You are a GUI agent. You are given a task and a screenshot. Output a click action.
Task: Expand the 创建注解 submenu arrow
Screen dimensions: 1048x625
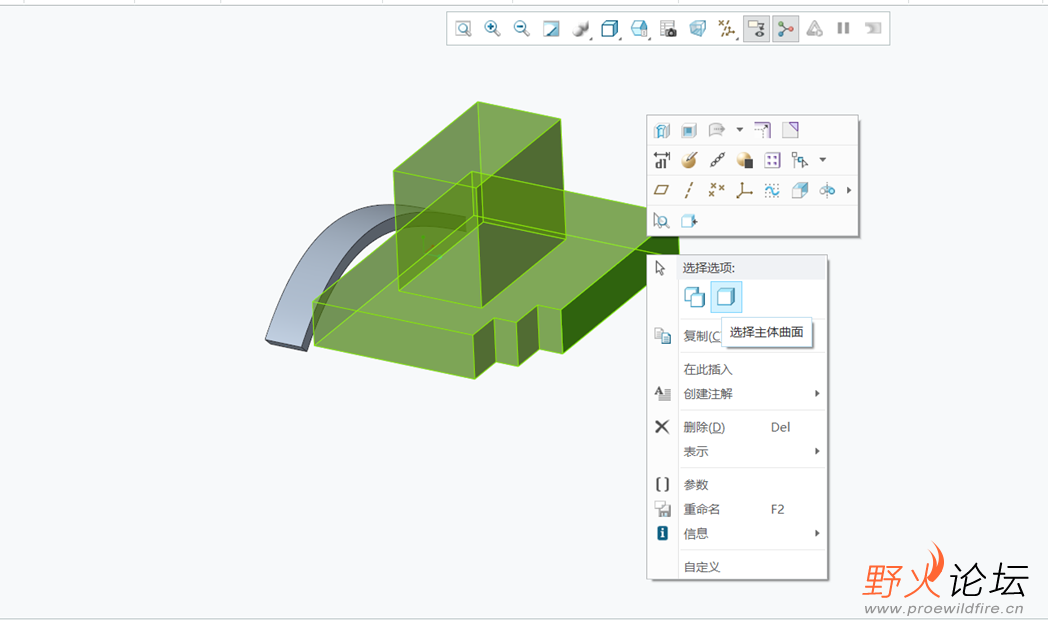[x=817, y=394]
